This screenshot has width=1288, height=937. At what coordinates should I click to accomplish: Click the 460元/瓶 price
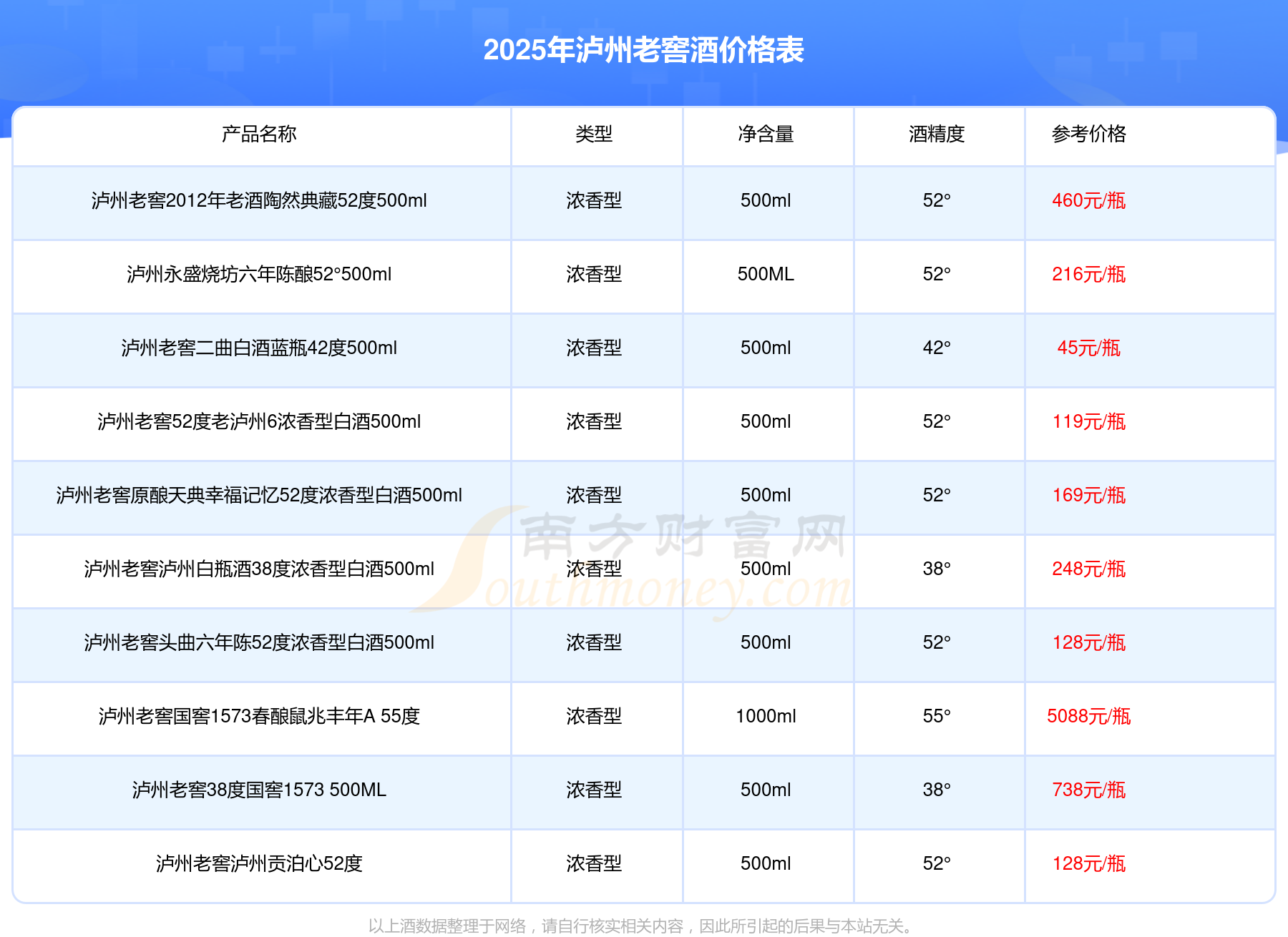pos(1088,201)
